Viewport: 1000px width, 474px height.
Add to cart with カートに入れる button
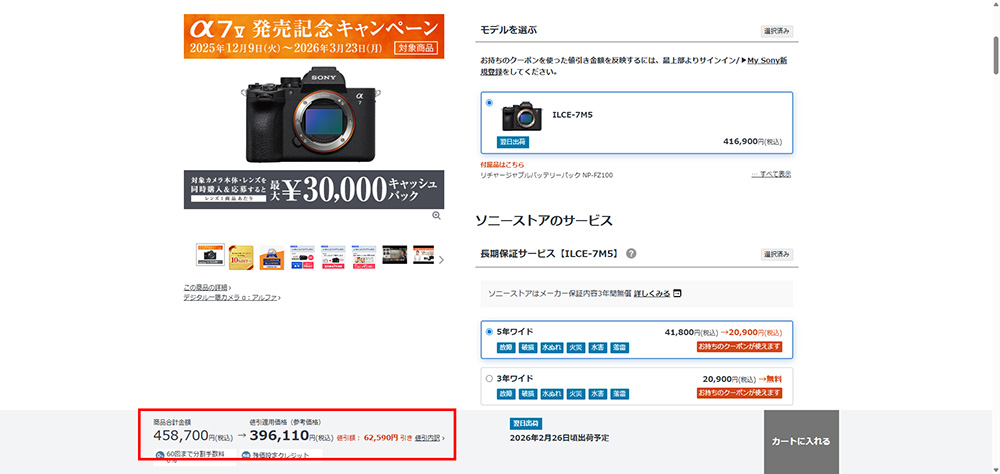coord(801,441)
